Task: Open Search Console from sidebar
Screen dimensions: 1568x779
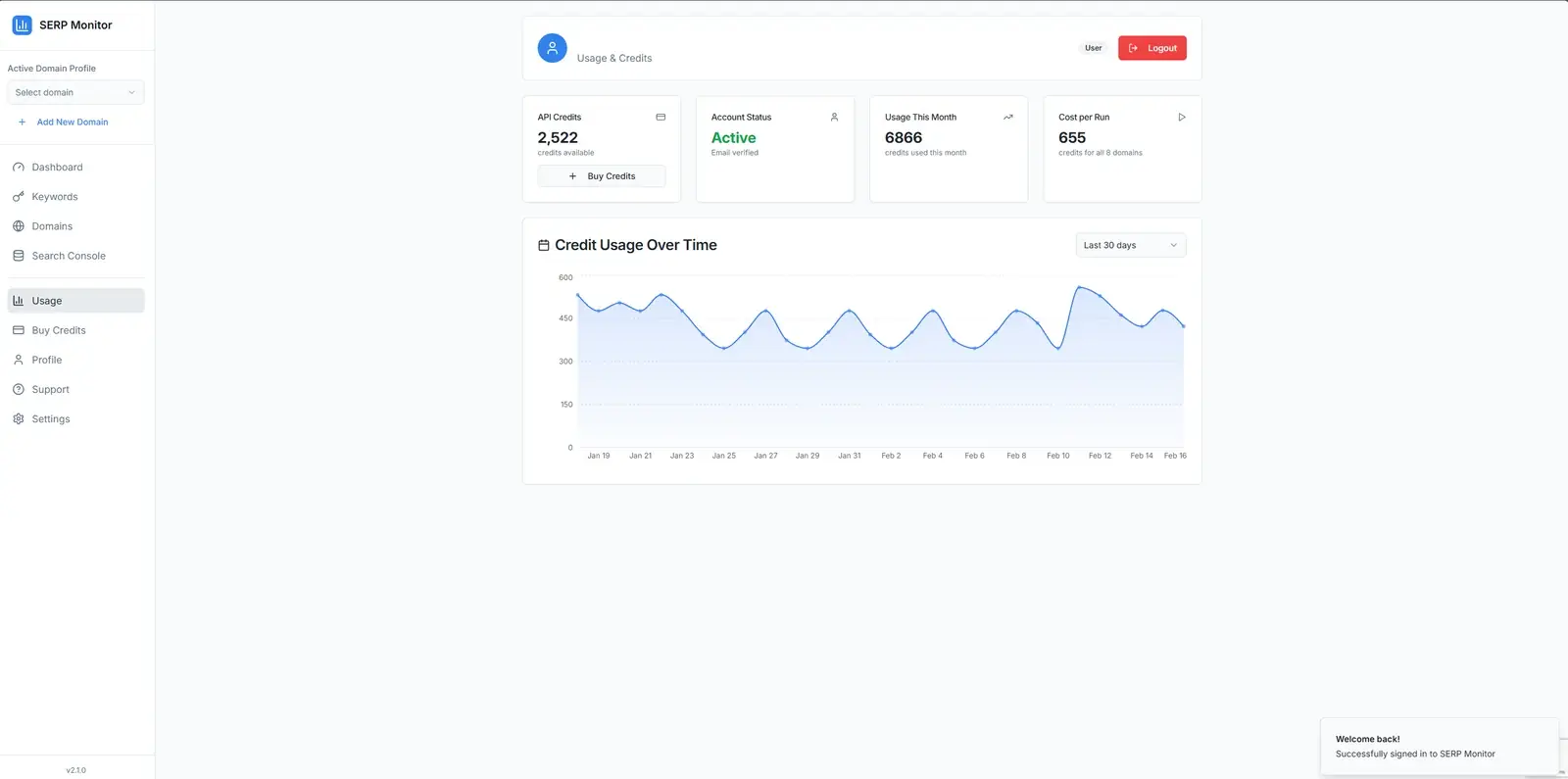Action: coord(75,256)
